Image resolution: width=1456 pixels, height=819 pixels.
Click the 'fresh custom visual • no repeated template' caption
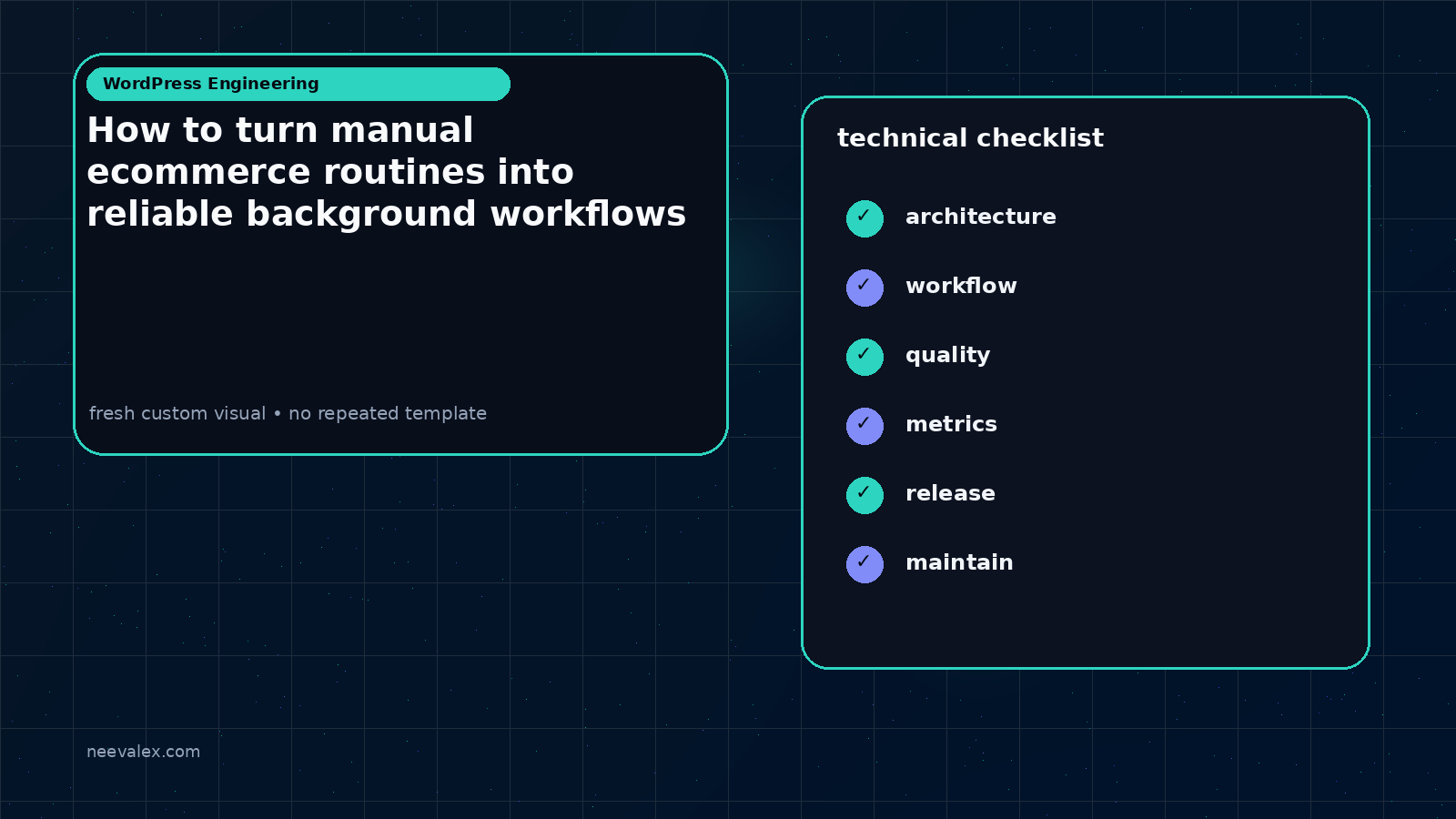coord(288,413)
